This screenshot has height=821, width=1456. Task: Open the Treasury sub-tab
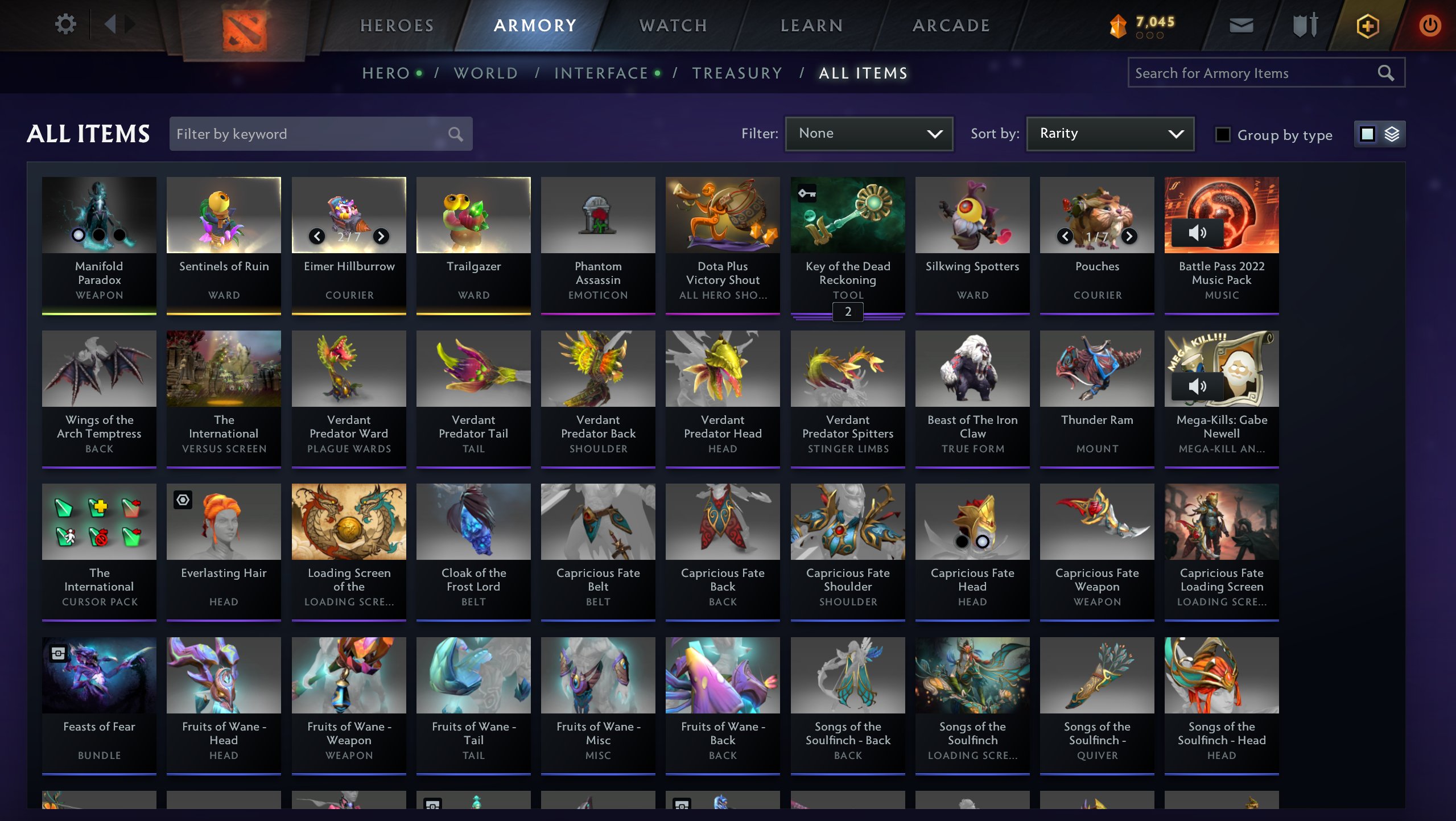pyautogui.click(x=737, y=73)
